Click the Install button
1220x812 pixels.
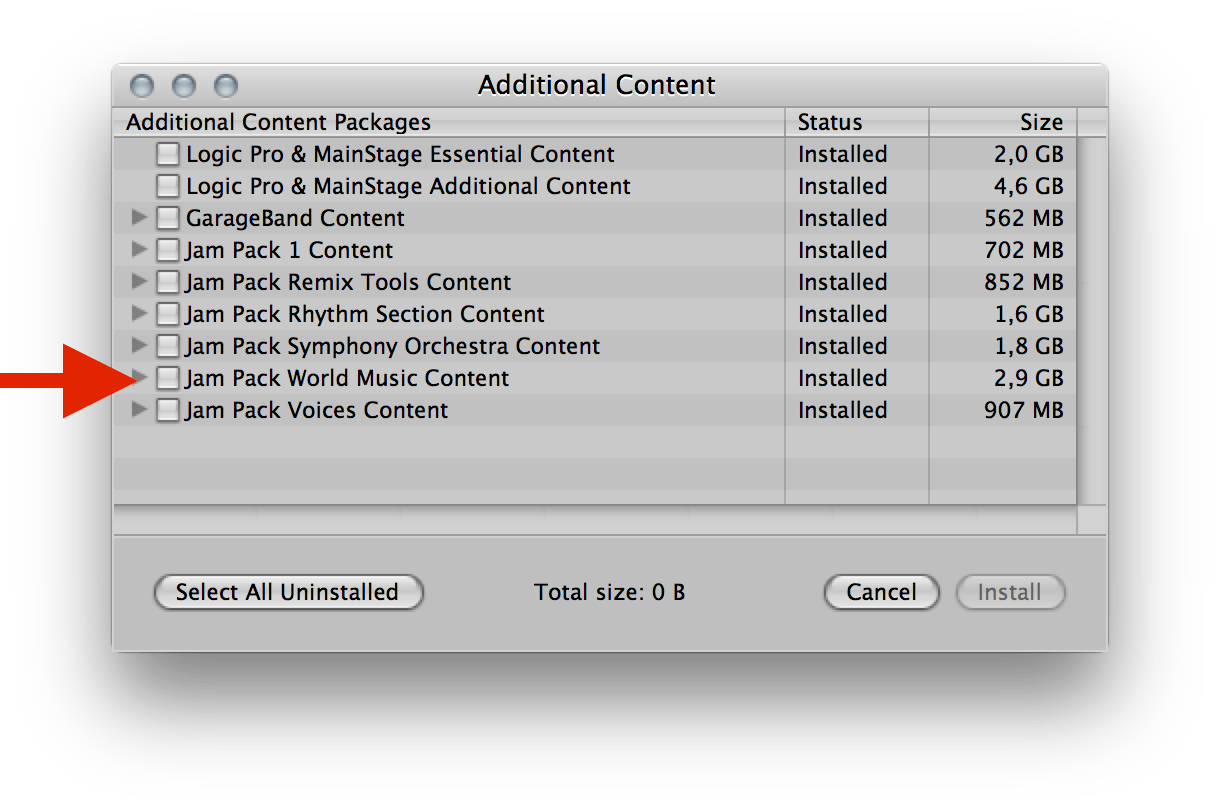[x=1009, y=592]
